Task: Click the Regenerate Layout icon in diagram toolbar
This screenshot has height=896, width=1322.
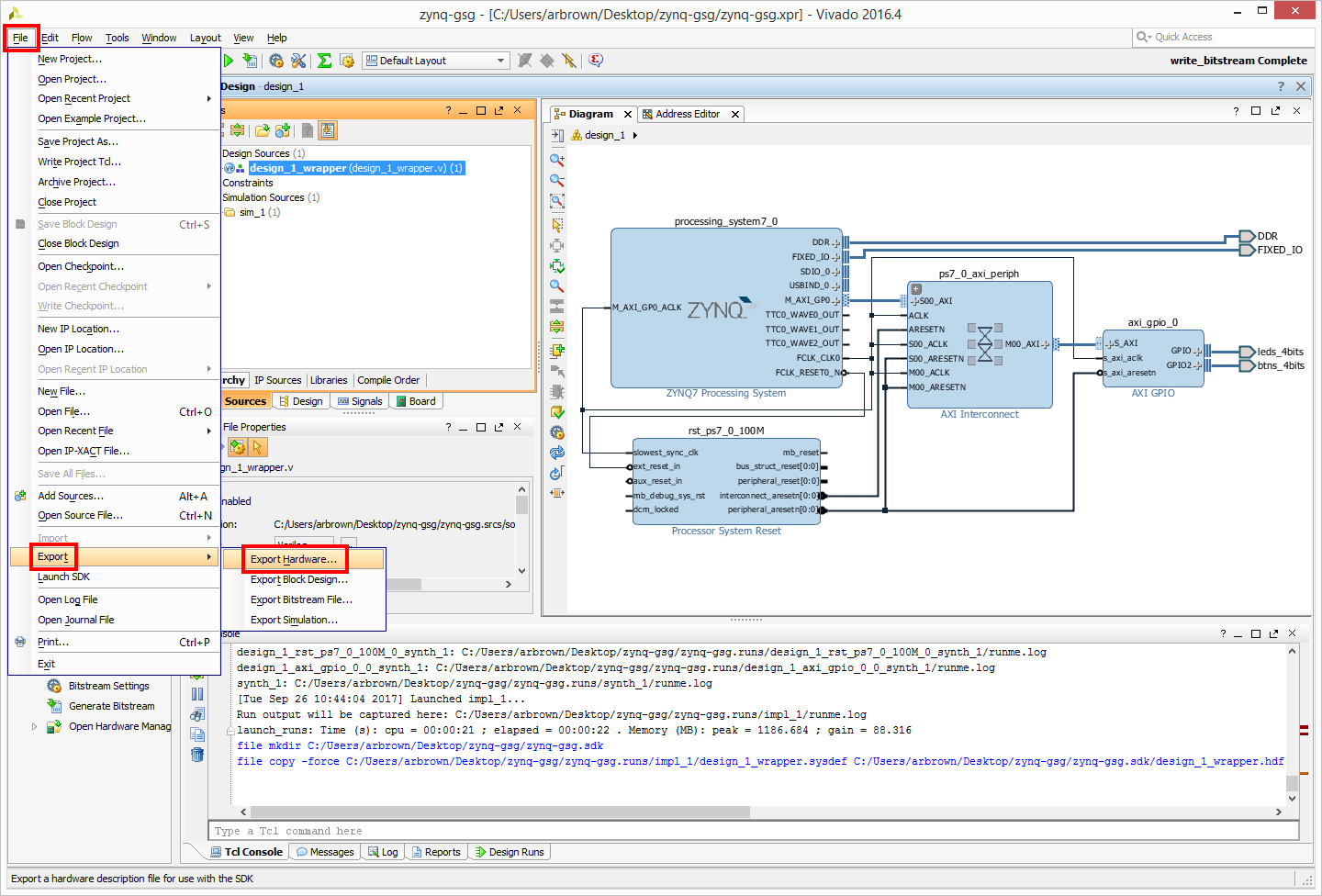Action: pos(556,453)
